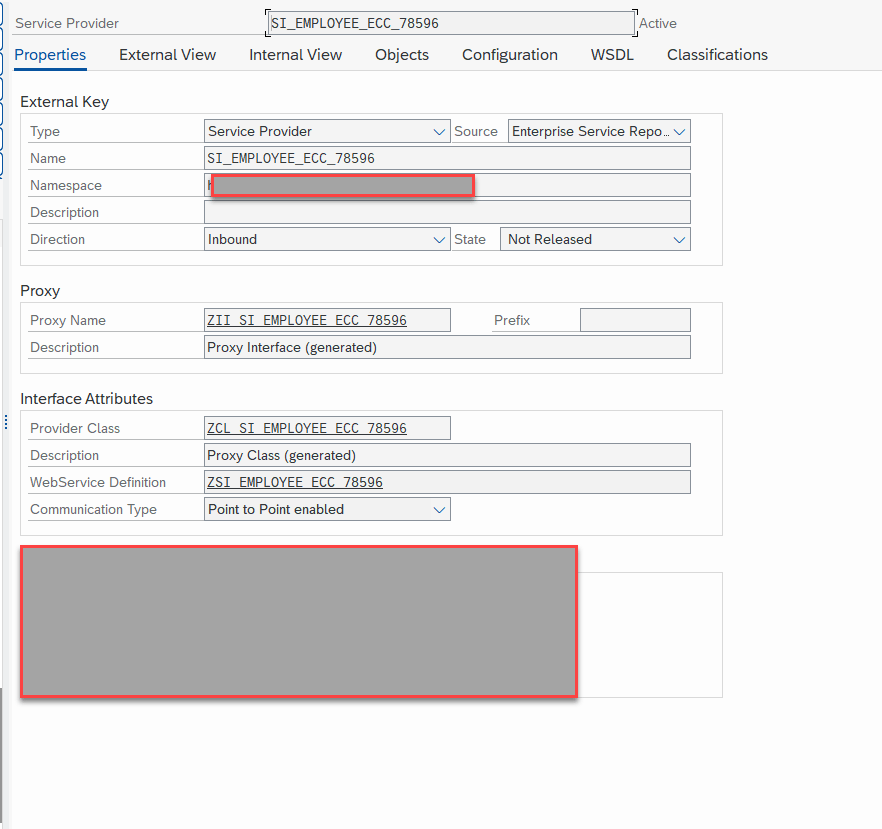Image resolution: width=882 pixels, height=829 pixels.
Task: Switch to the Properties tab
Action: 50,55
